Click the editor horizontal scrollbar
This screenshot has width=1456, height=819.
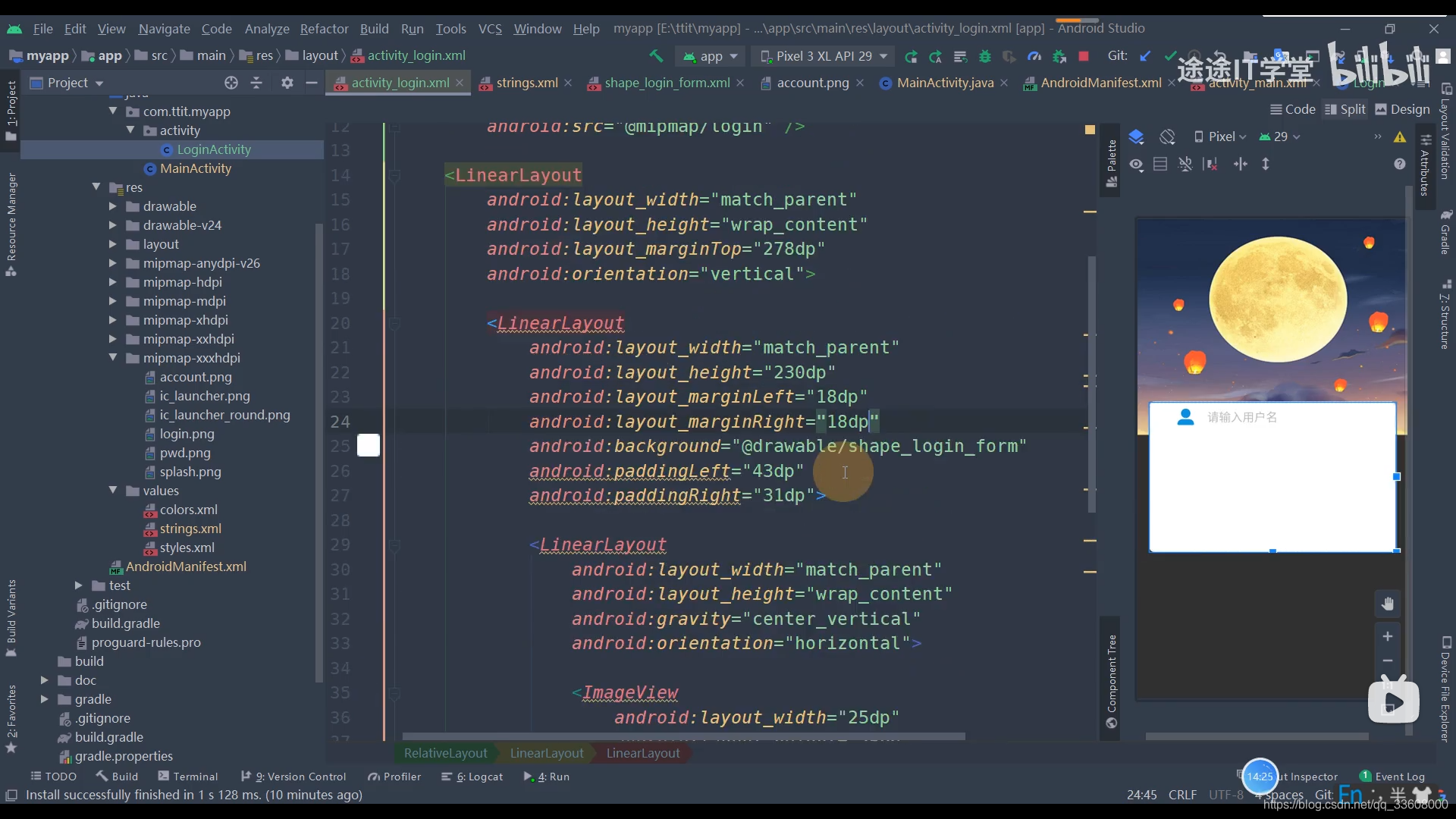coord(682,736)
